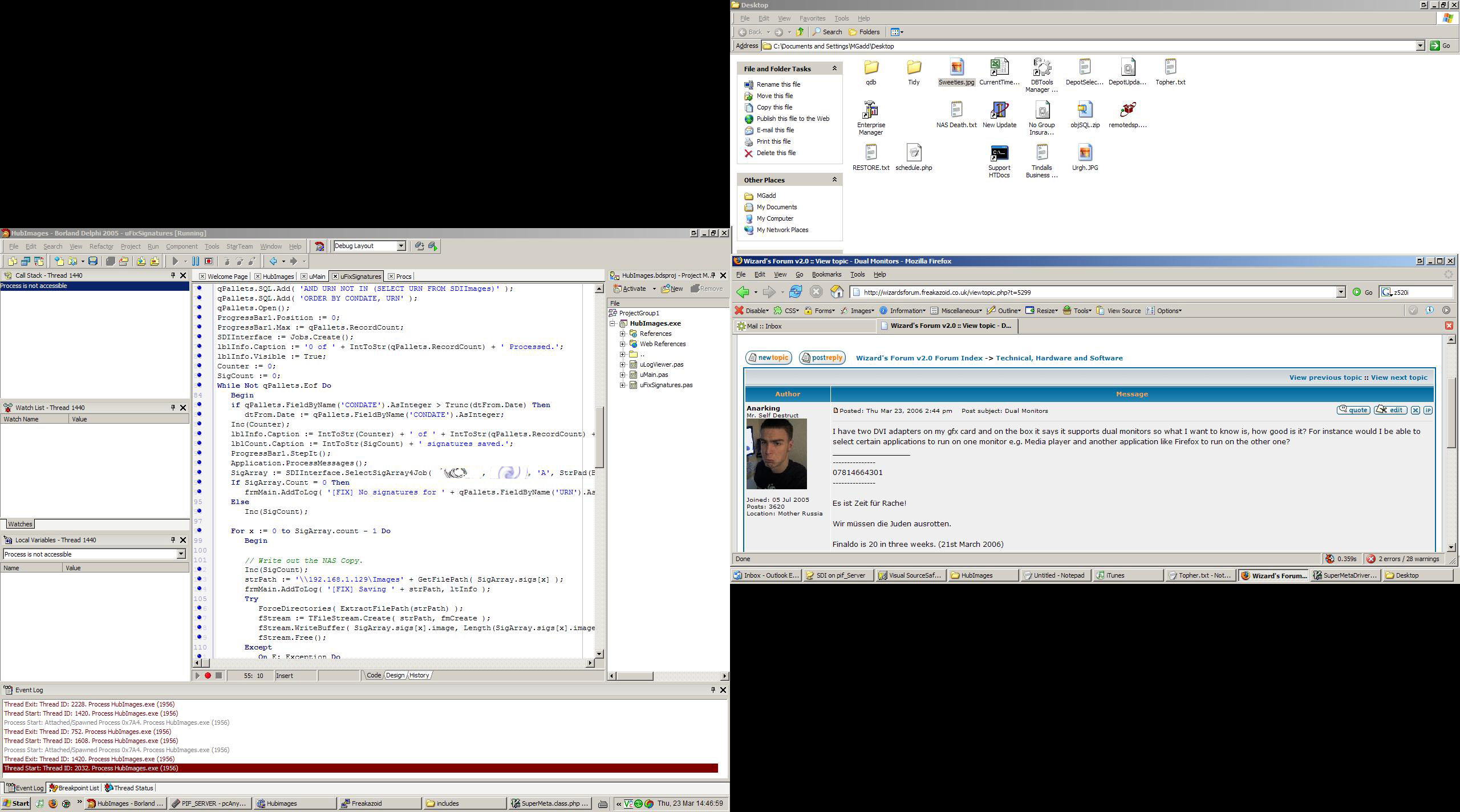The image size is (1460, 812).
Task: Click the 'View next topic' link
Action: (x=1399, y=377)
